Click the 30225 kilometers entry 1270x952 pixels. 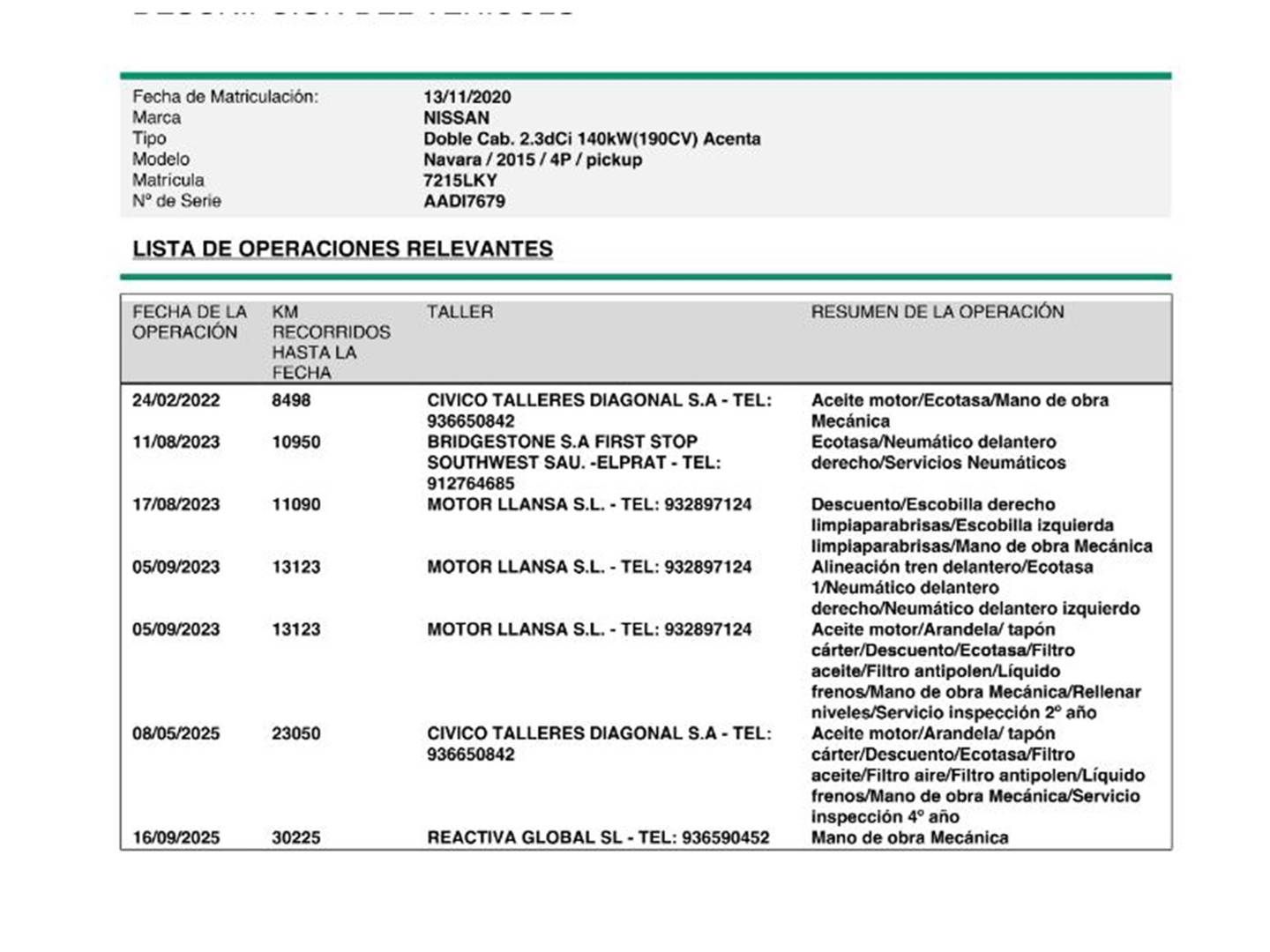point(295,837)
